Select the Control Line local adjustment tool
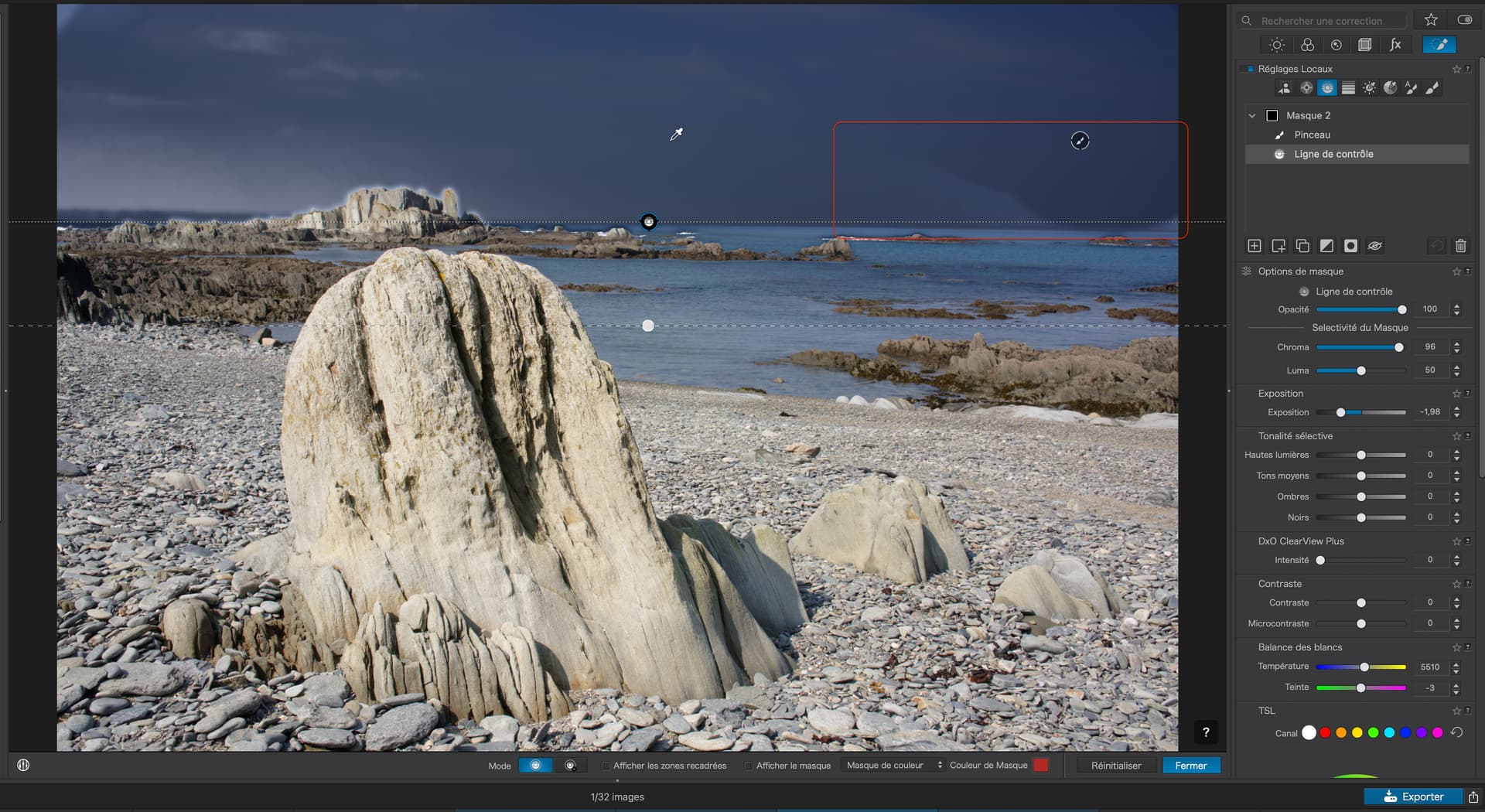The width and height of the screenshot is (1485, 812). [x=1327, y=88]
